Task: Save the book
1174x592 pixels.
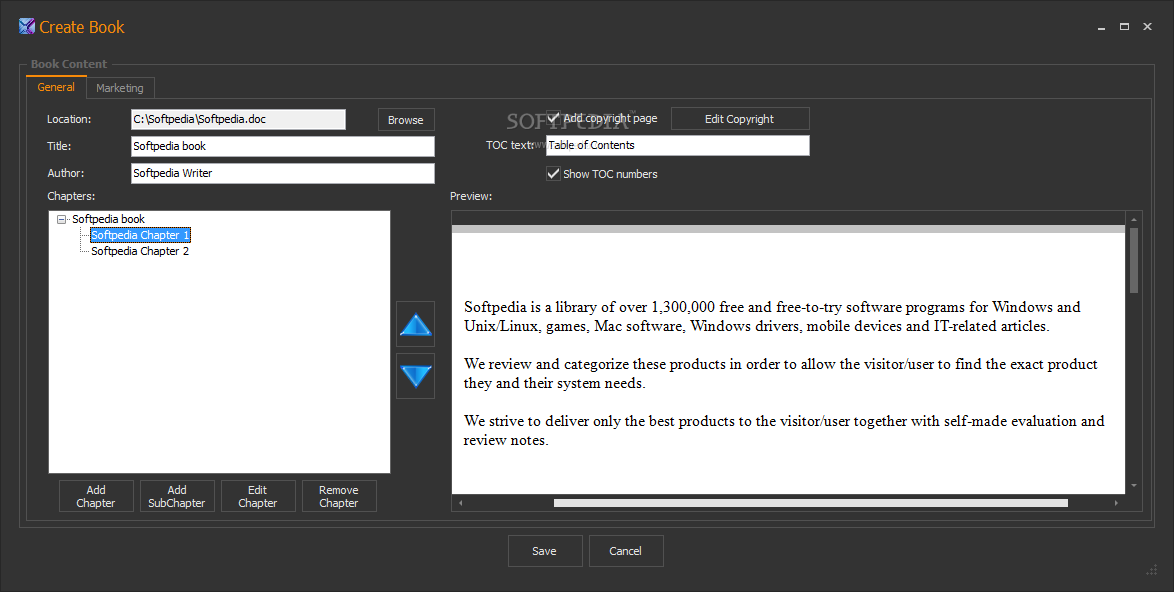Action: (544, 551)
